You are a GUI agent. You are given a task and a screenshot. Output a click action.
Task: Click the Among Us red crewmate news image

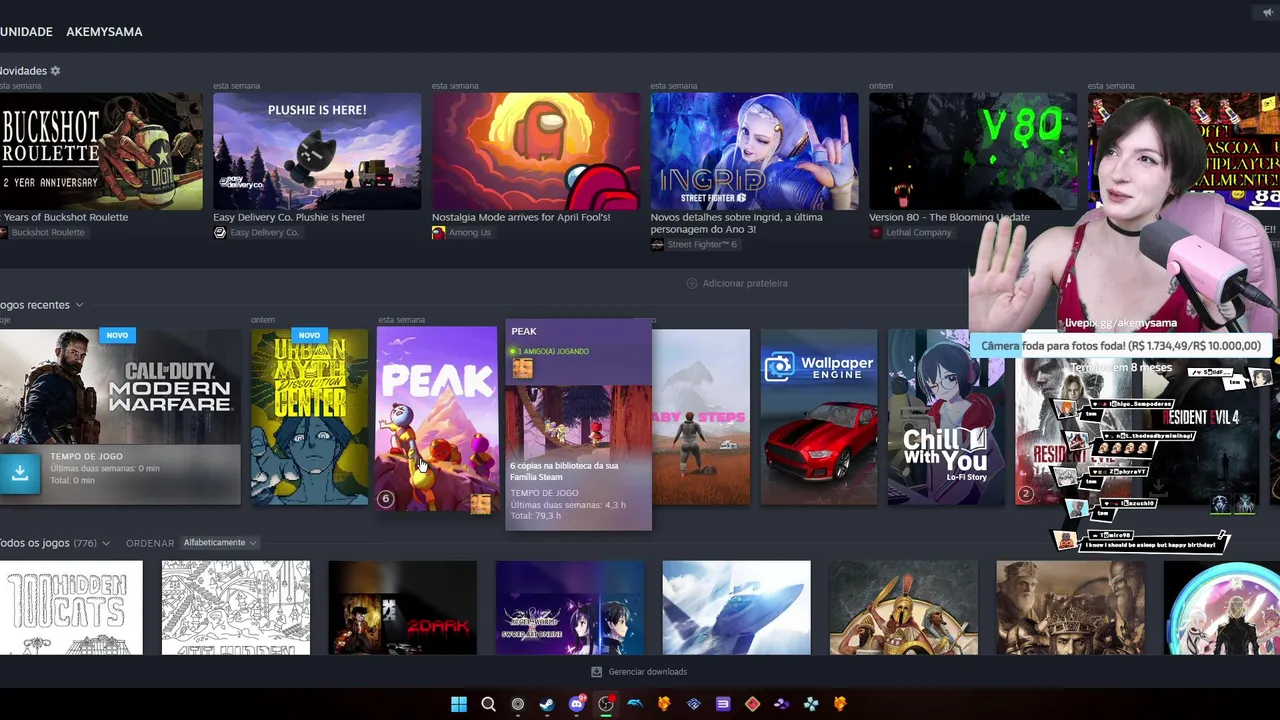pos(536,152)
